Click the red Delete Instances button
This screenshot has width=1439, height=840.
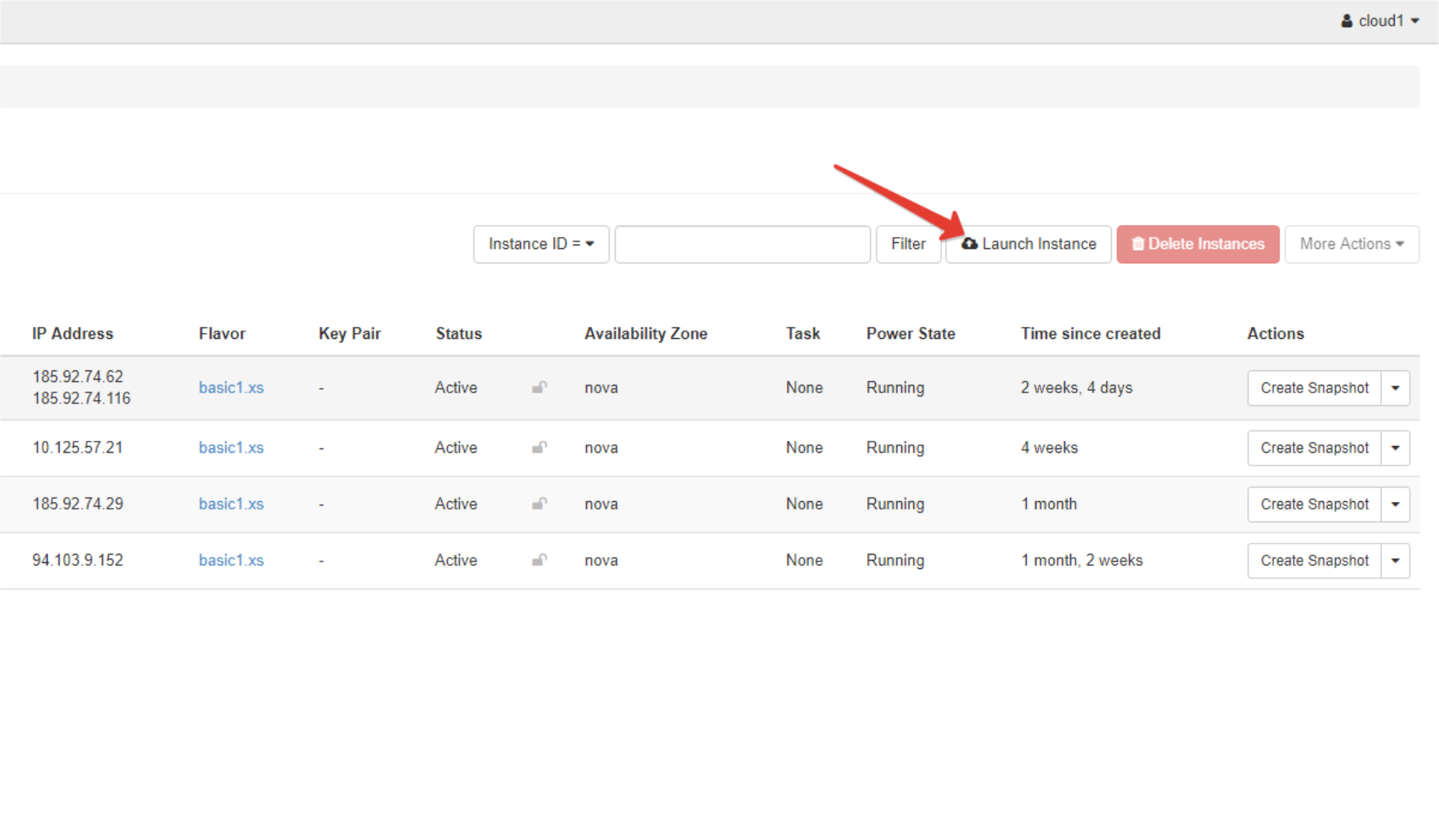[x=1197, y=245]
